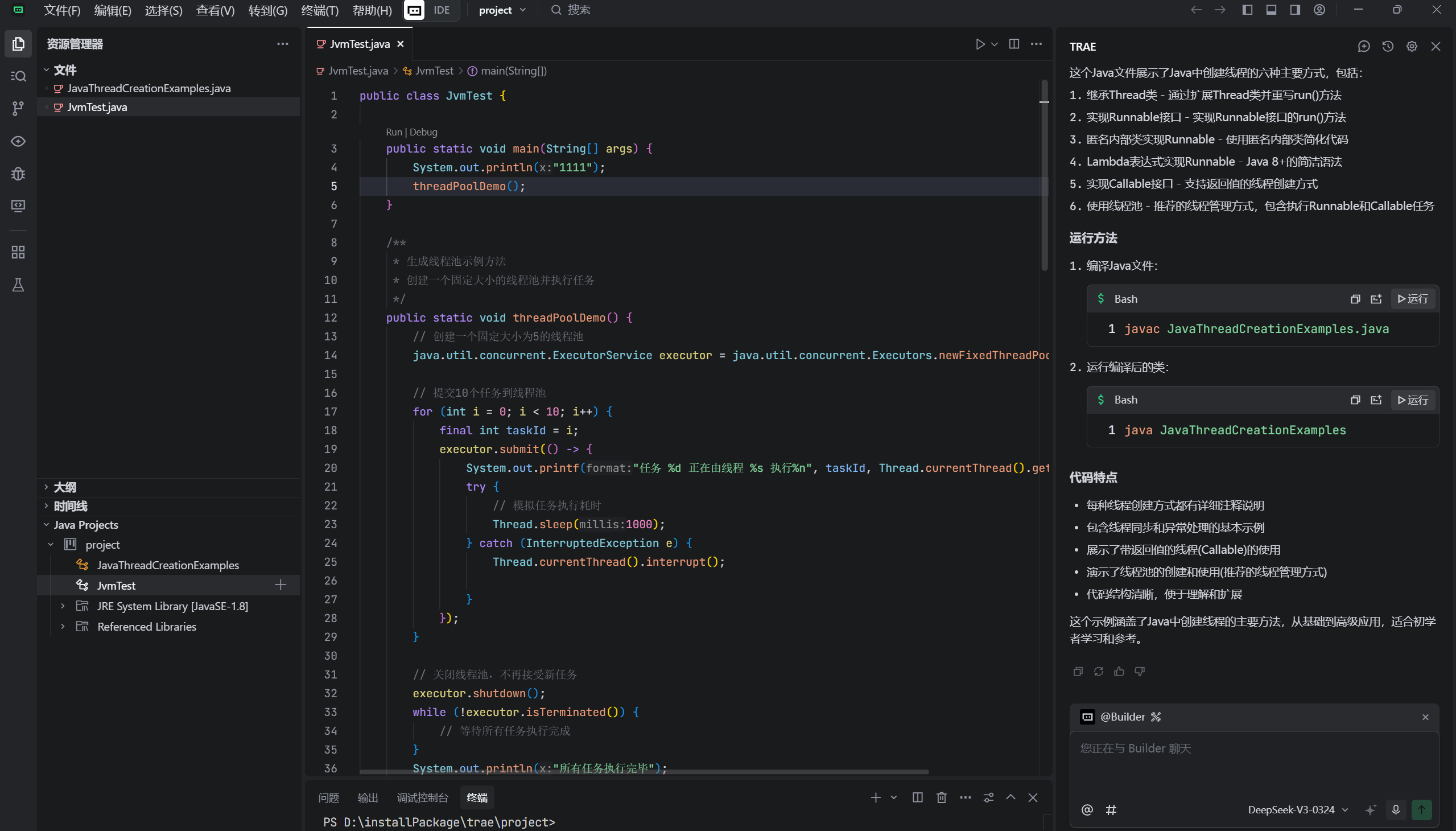Open the run options dropdown arrow

tap(995, 44)
